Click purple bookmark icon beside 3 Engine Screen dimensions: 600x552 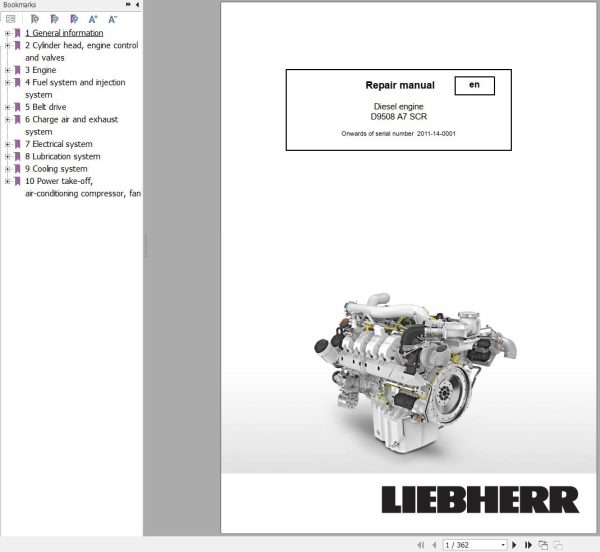click(17, 70)
